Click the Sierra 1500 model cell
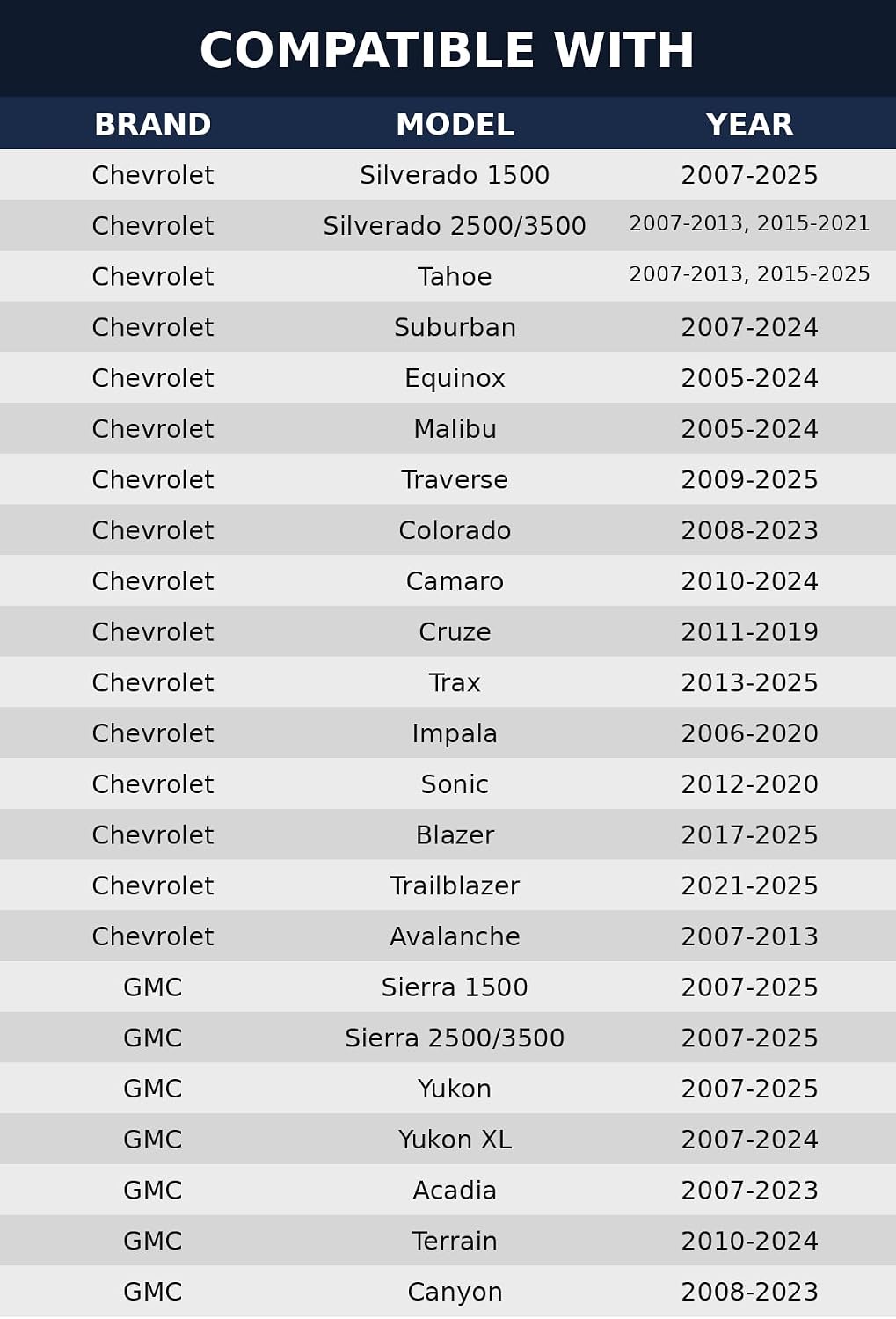Screen dimensions: 896x1319 (455, 987)
